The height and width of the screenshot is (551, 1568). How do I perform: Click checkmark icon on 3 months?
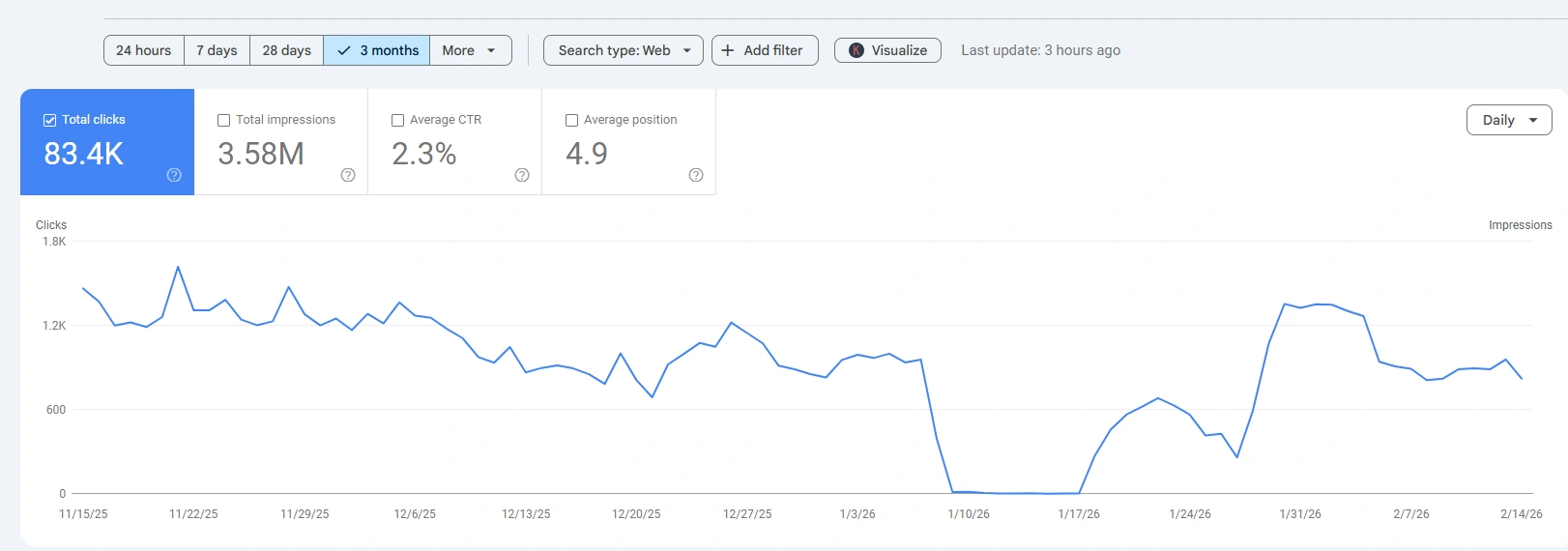coord(343,50)
